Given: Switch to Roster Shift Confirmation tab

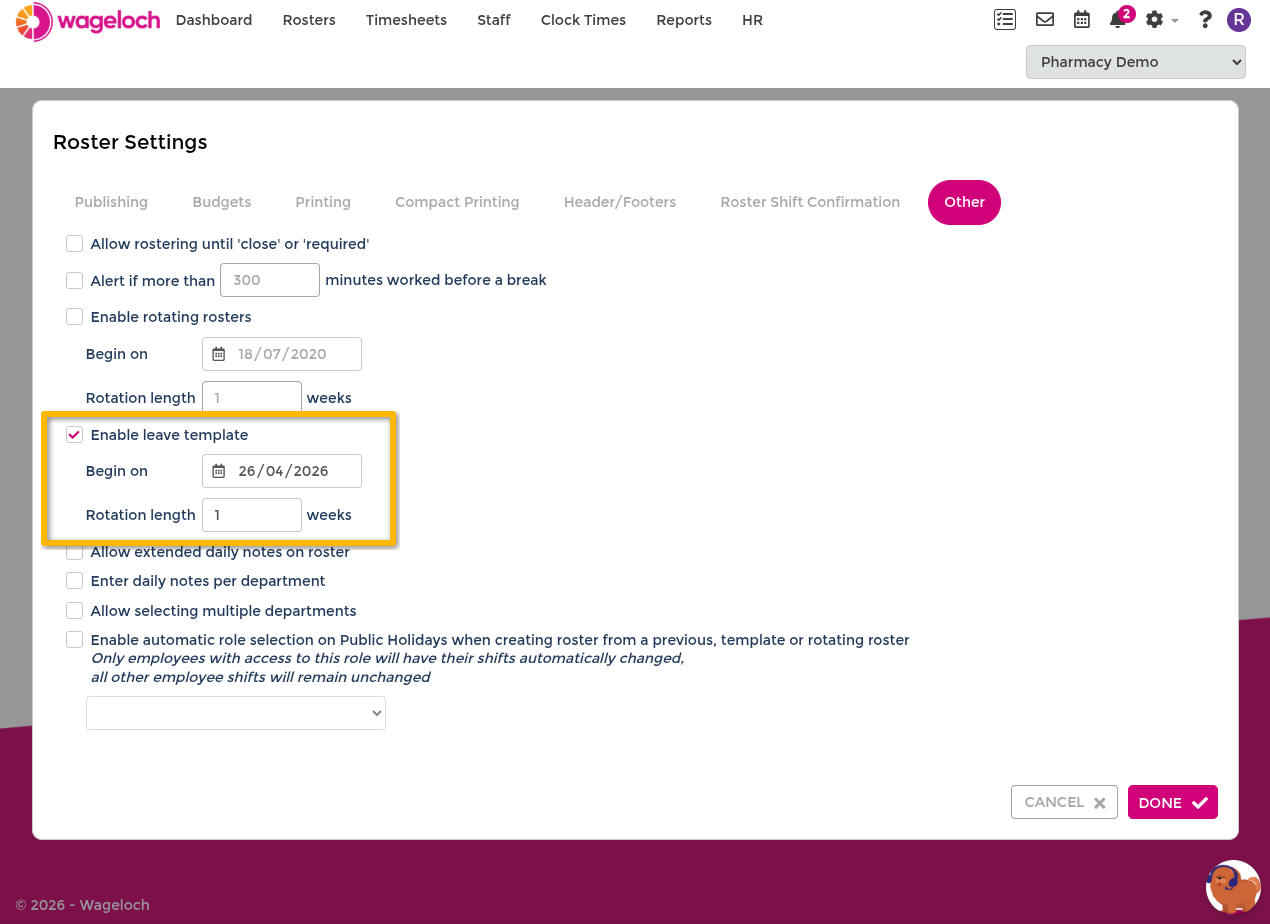Looking at the screenshot, I should click(x=810, y=202).
